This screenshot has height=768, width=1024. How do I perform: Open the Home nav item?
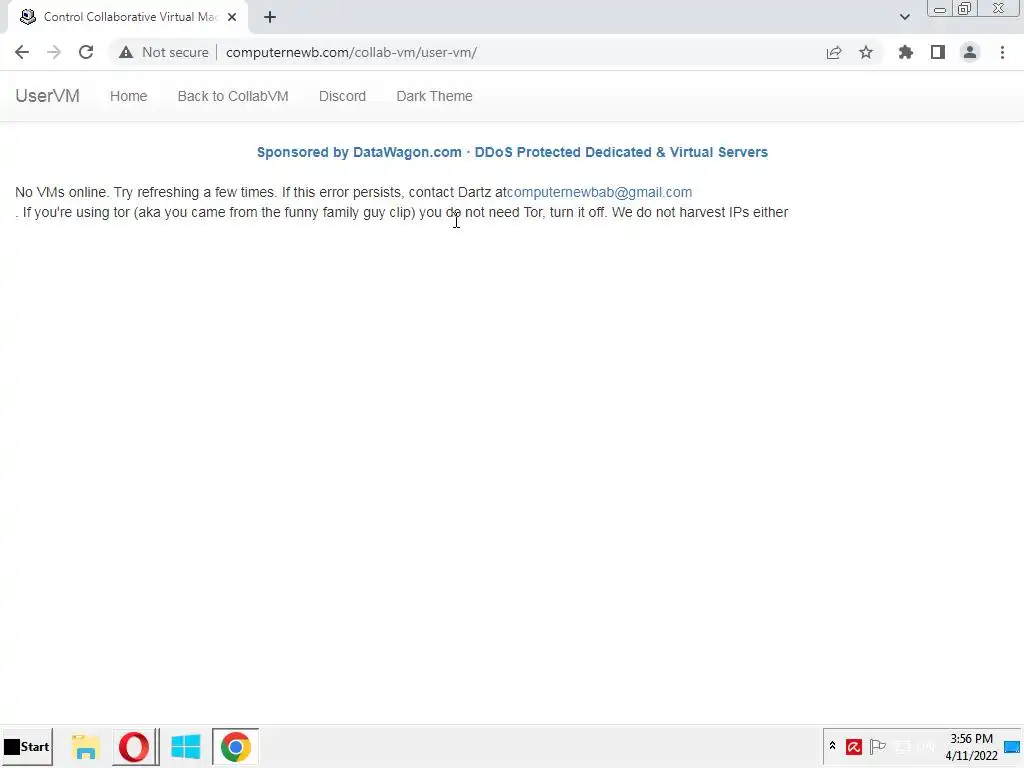tap(129, 96)
